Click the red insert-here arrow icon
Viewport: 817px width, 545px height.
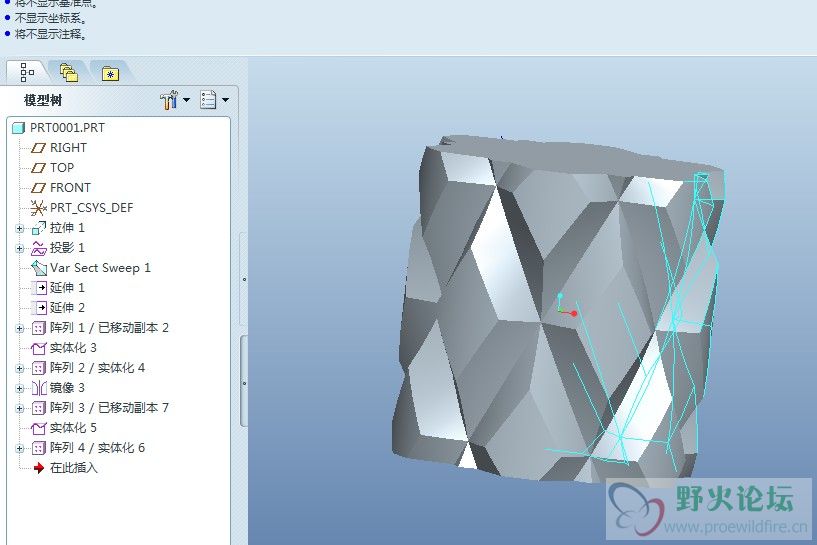click(39, 468)
